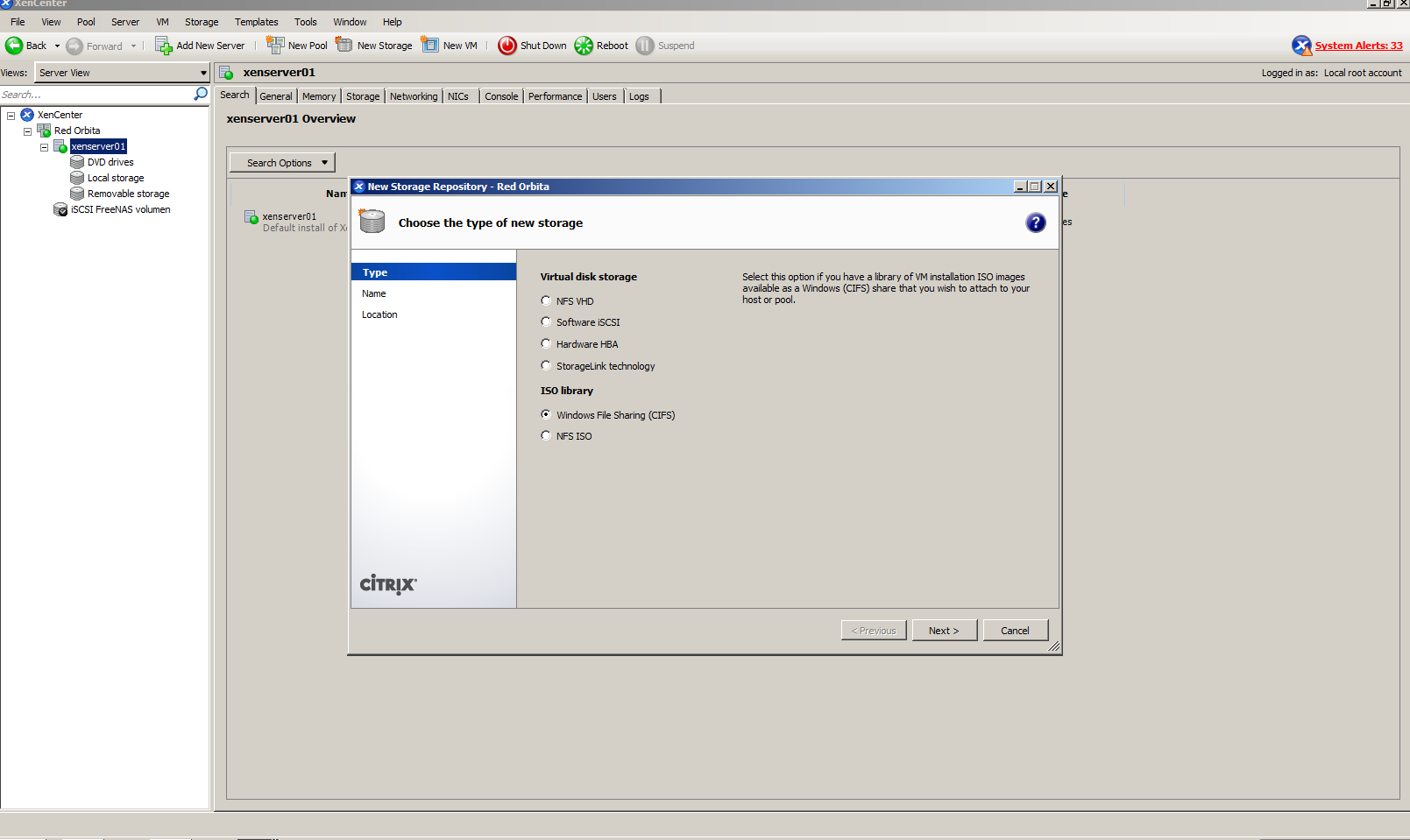Viewport: 1410px width, 840px height.
Task: Click the New VM toolbar icon
Action: tap(430, 46)
